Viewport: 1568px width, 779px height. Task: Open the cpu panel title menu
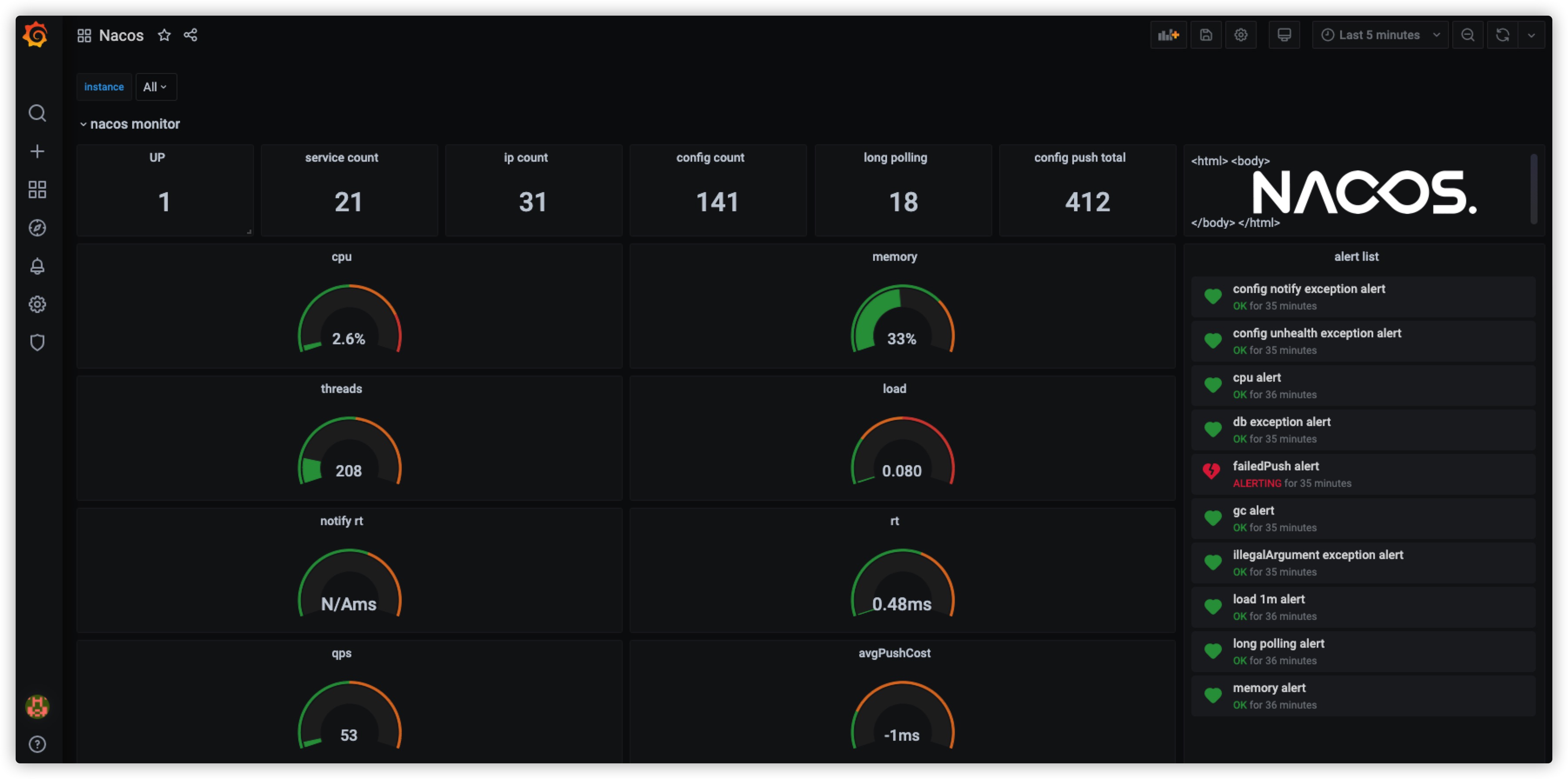[x=341, y=256]
